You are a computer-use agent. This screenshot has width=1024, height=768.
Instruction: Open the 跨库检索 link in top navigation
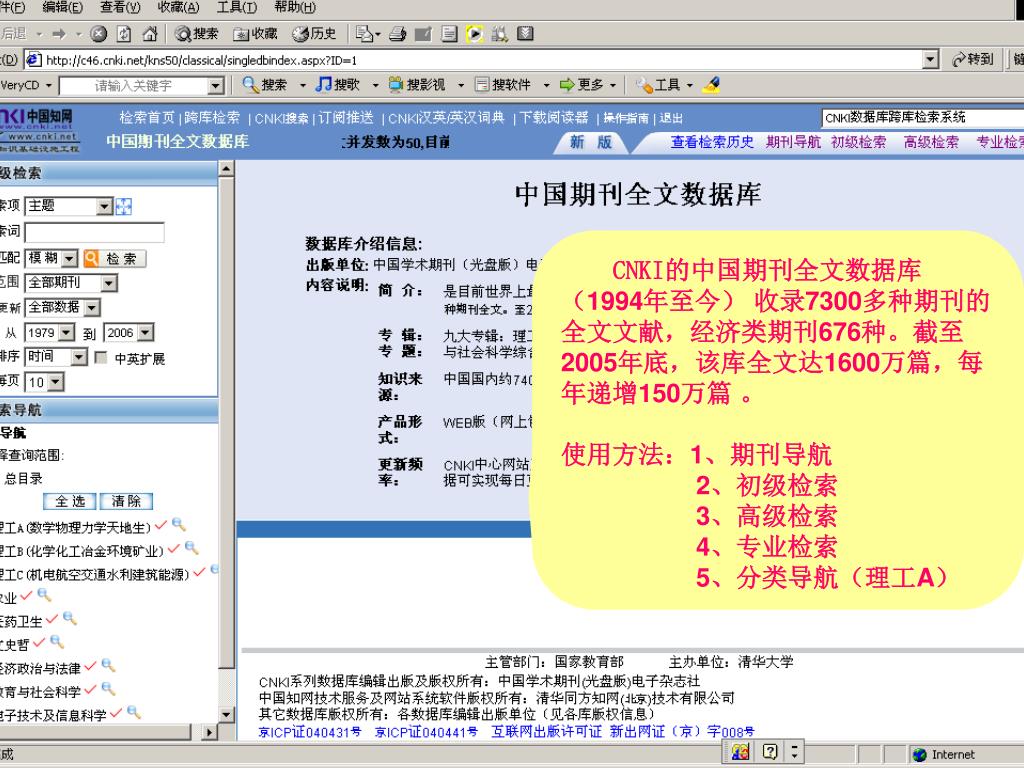(x=212, y=118)
